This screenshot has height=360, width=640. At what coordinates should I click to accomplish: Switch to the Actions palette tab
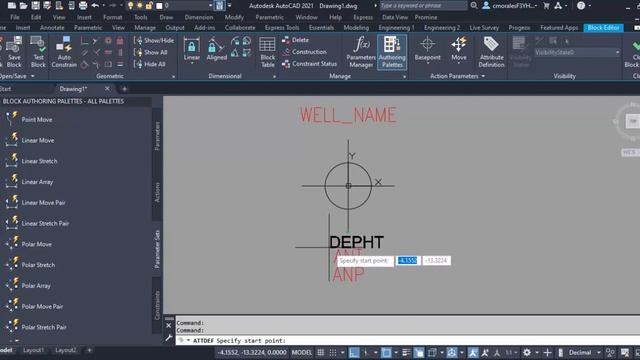157,192
